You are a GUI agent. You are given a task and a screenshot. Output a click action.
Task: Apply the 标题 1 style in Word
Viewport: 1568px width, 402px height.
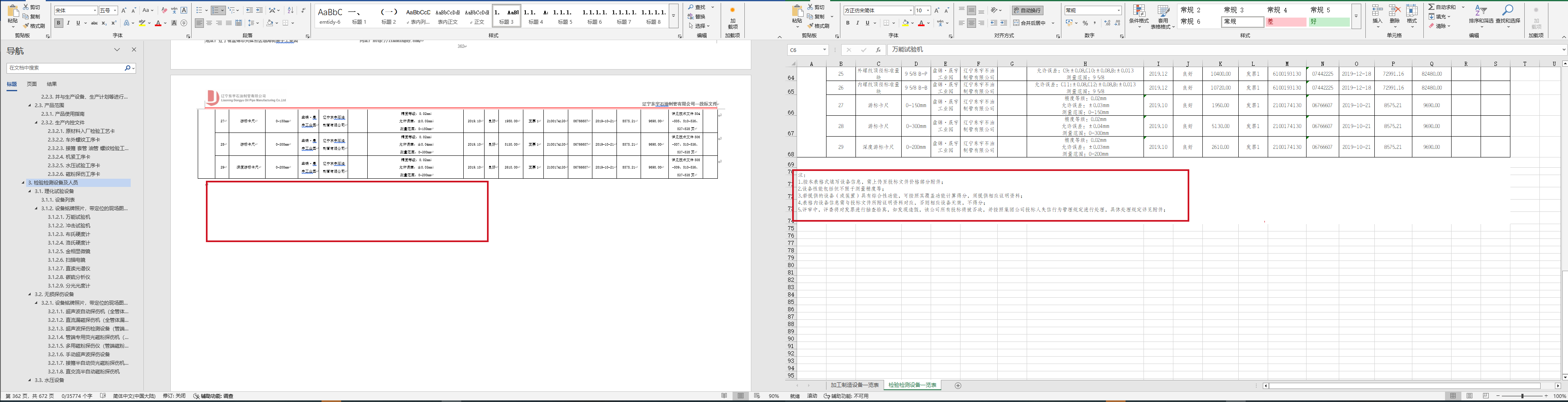(359, 16)
